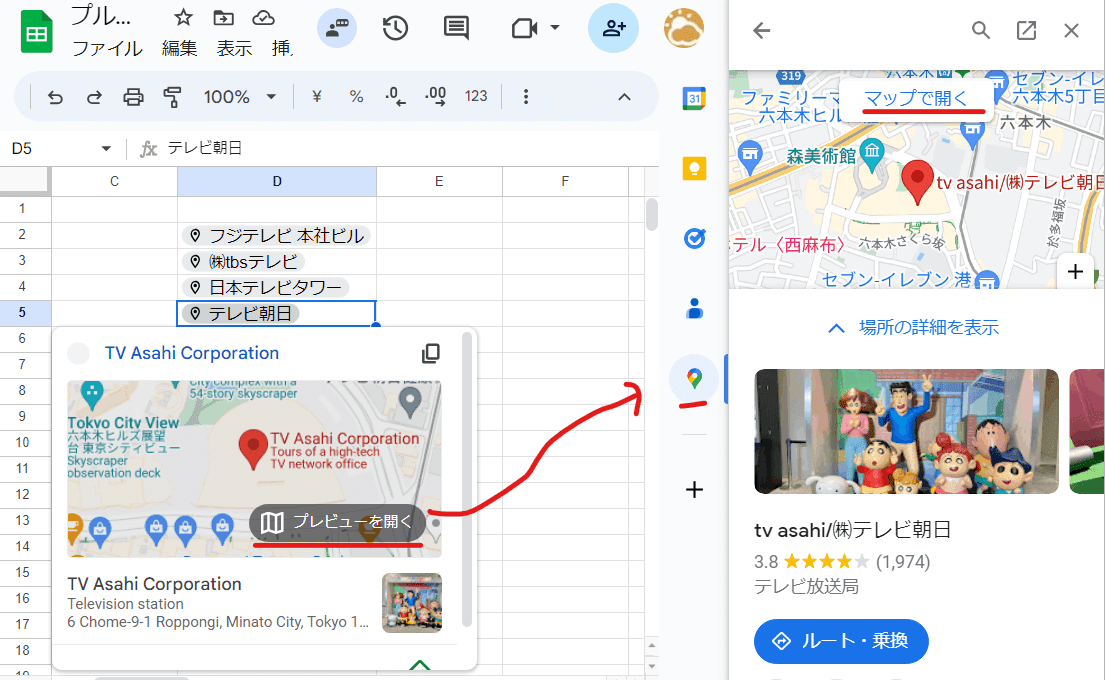Expand the Meet call options arrow
This screenshot has width=1105, height=680.
pyautogui.click(x=555, y=28)
